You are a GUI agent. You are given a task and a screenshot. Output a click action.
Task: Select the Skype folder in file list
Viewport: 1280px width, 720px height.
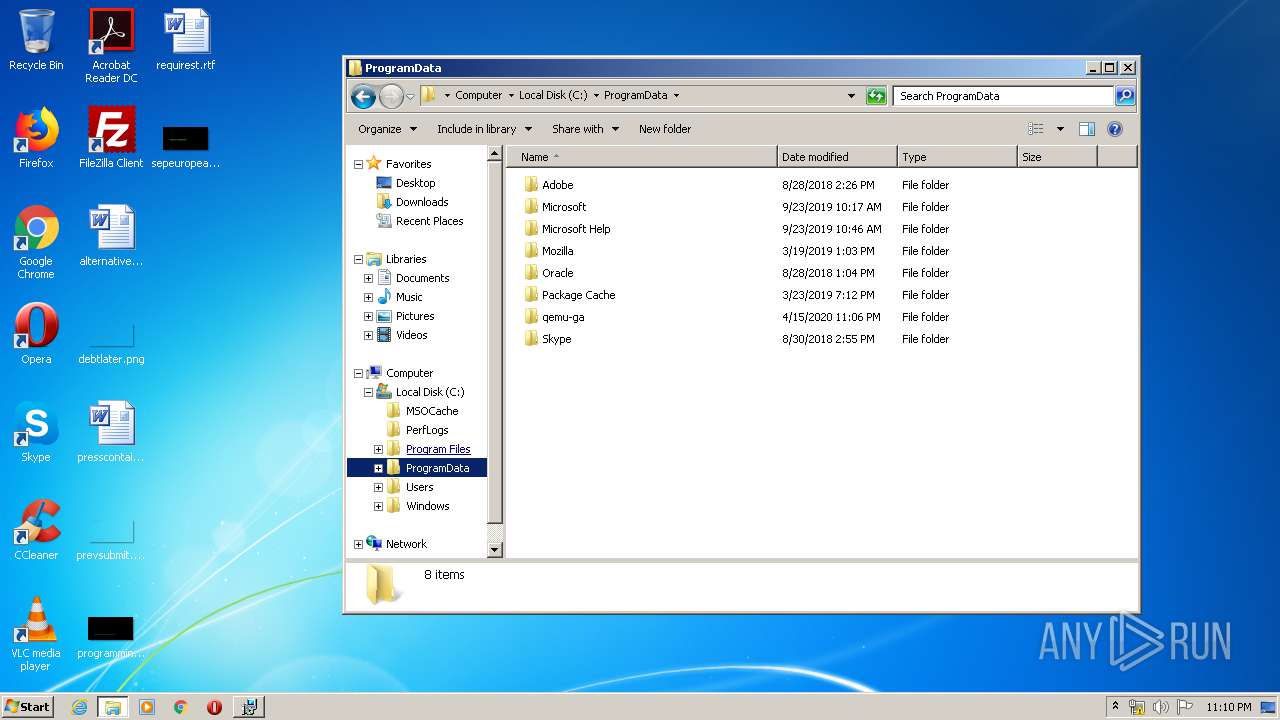point(556,339)
